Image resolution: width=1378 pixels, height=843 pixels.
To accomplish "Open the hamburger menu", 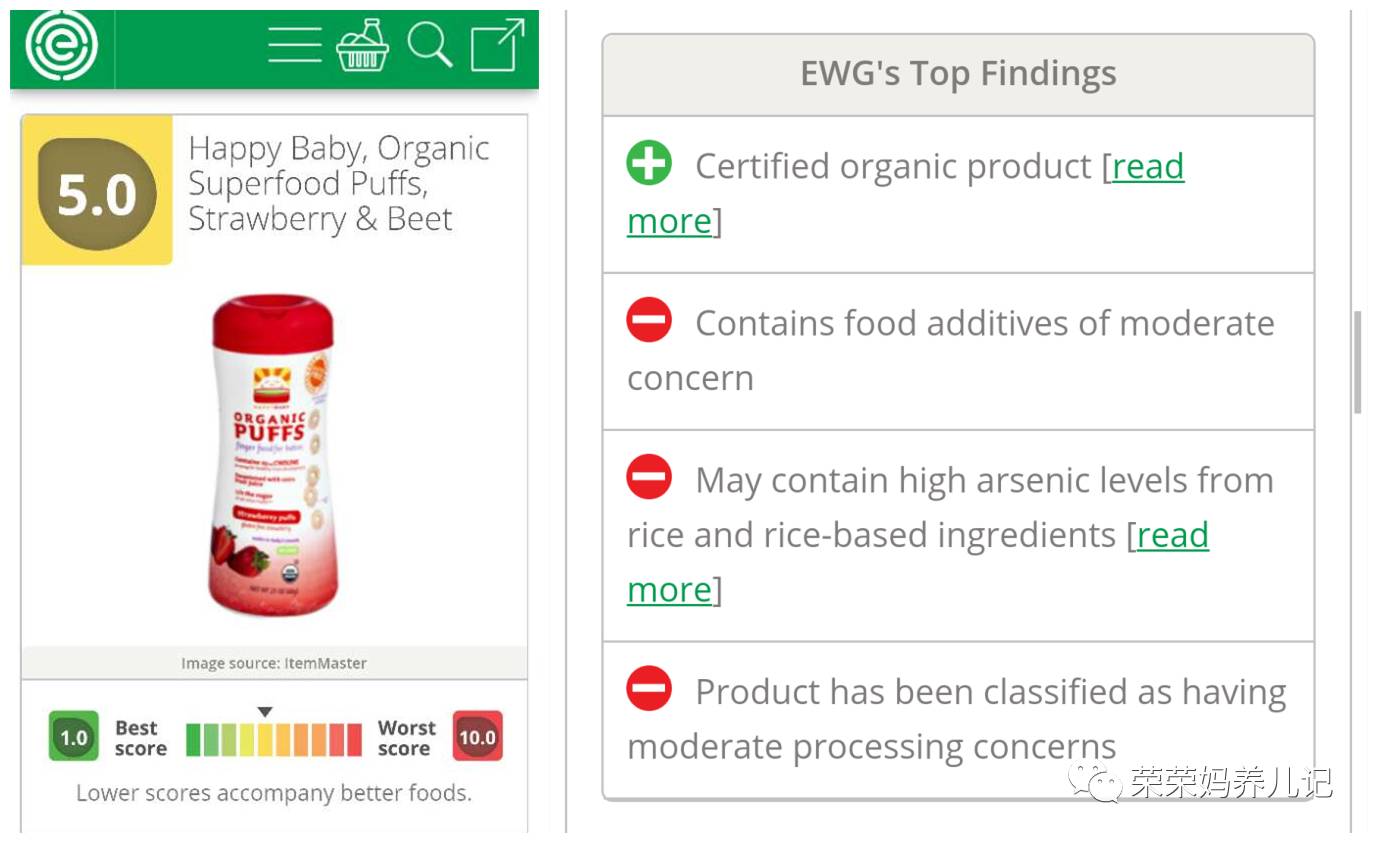I will coord(294,46).
